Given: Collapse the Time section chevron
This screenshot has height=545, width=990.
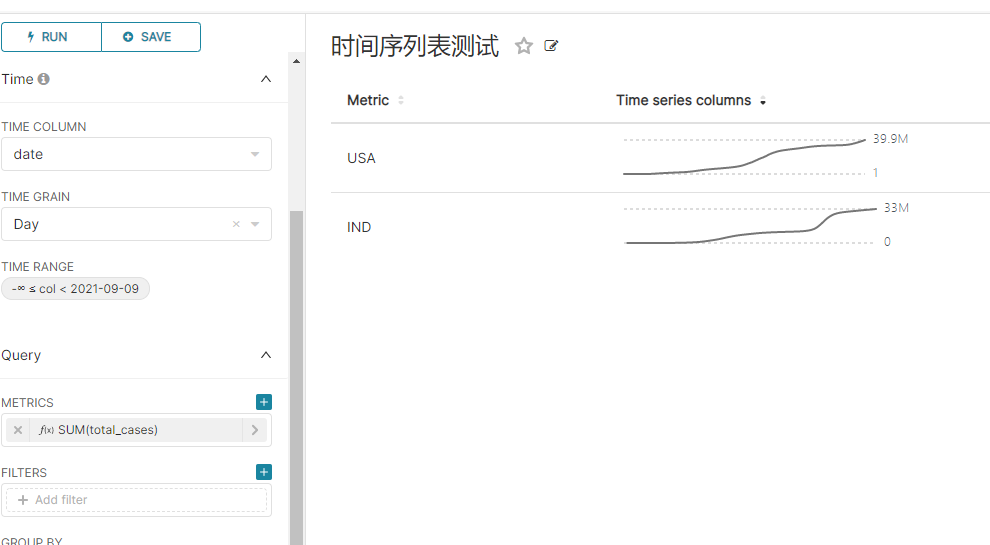Looking at the screenshot, I should pos(266,79).
